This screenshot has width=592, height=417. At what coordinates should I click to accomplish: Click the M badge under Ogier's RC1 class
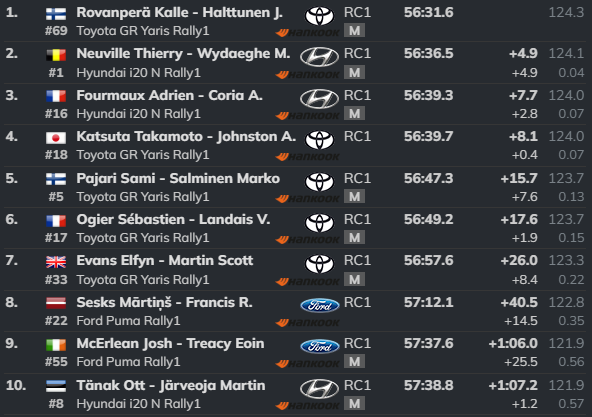(x=354, y=238)
